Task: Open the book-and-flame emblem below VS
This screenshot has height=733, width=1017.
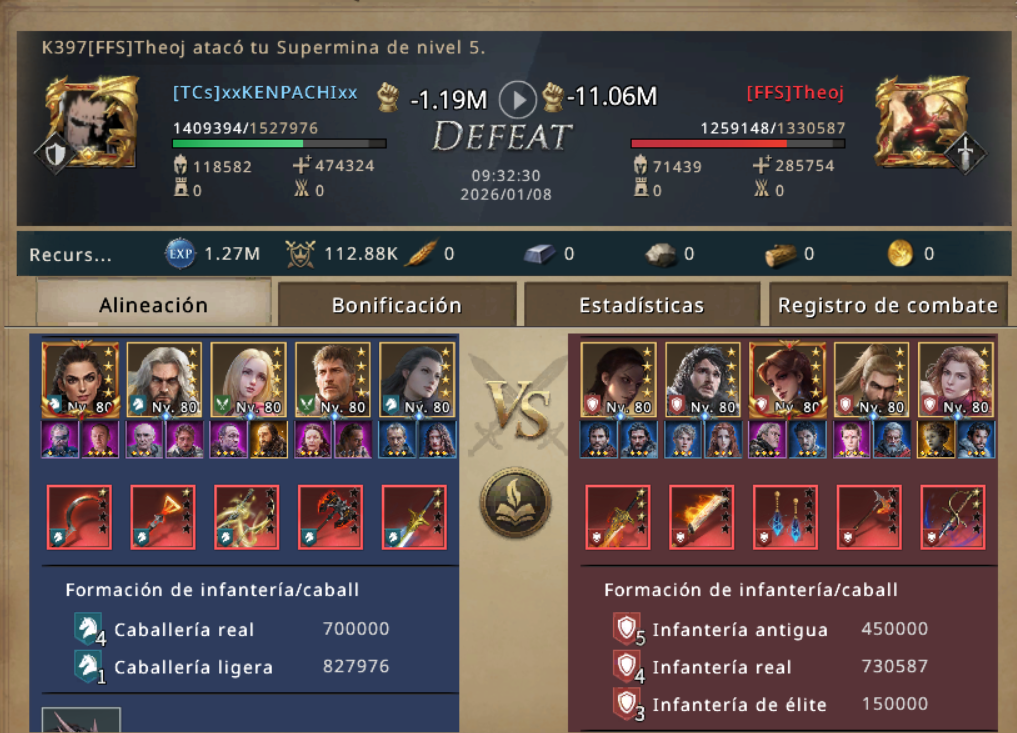Action: coord(516,502)
